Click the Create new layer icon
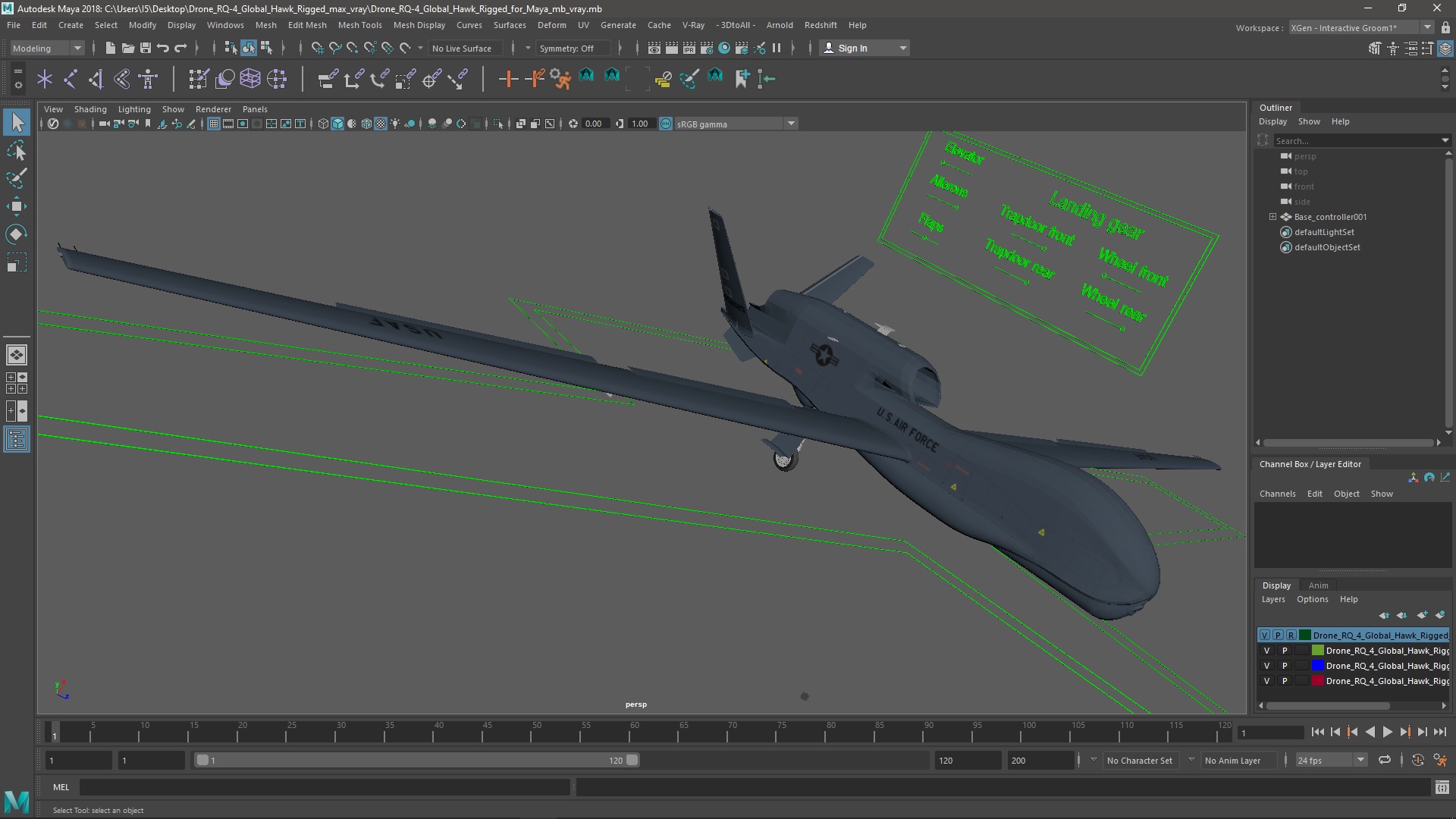This screenshot has width=1456, height=819. pos(1422,615)
